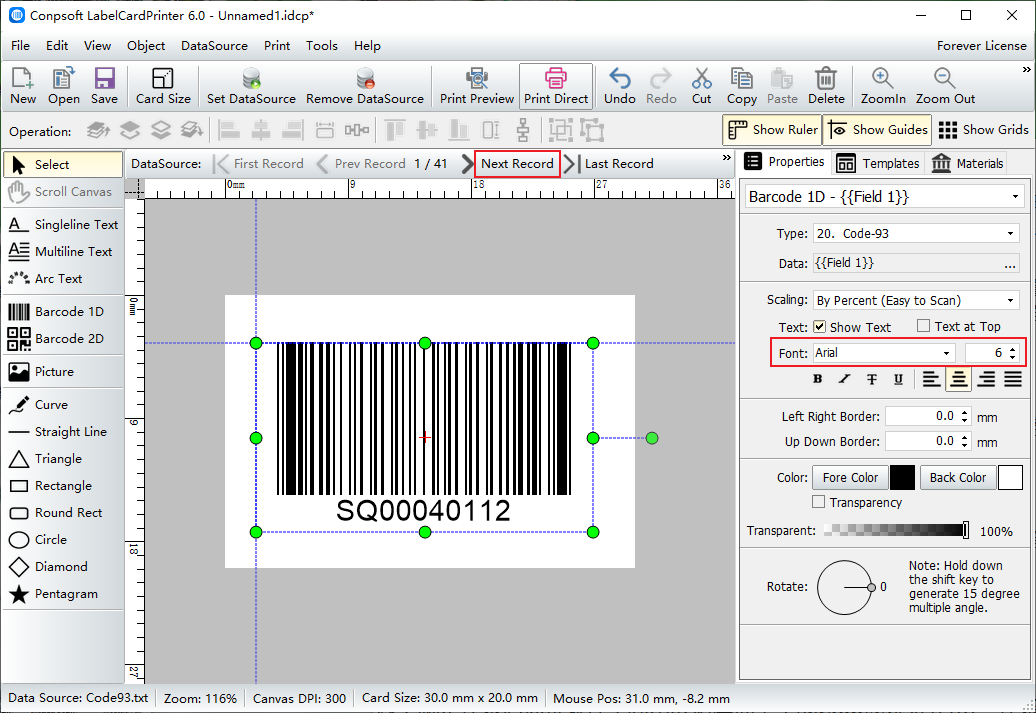Toggle bold on barcode text

tap(817, 379)
